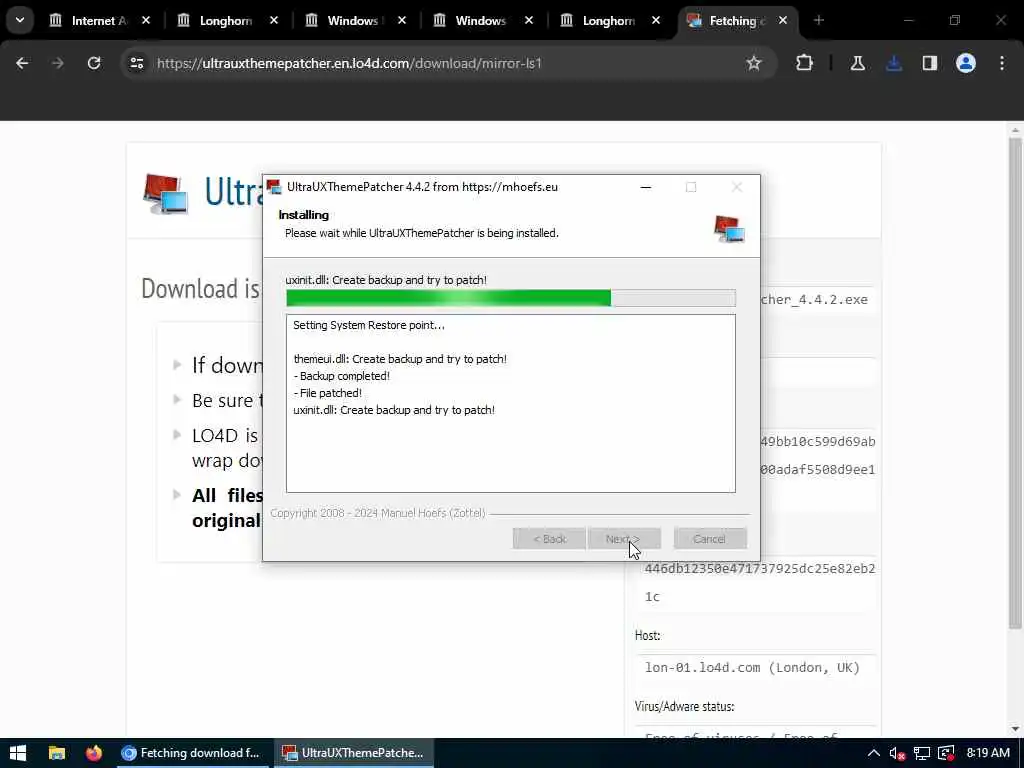1024x768 pixels.
Task: Go back to the previous page
Action: point(22,63)
